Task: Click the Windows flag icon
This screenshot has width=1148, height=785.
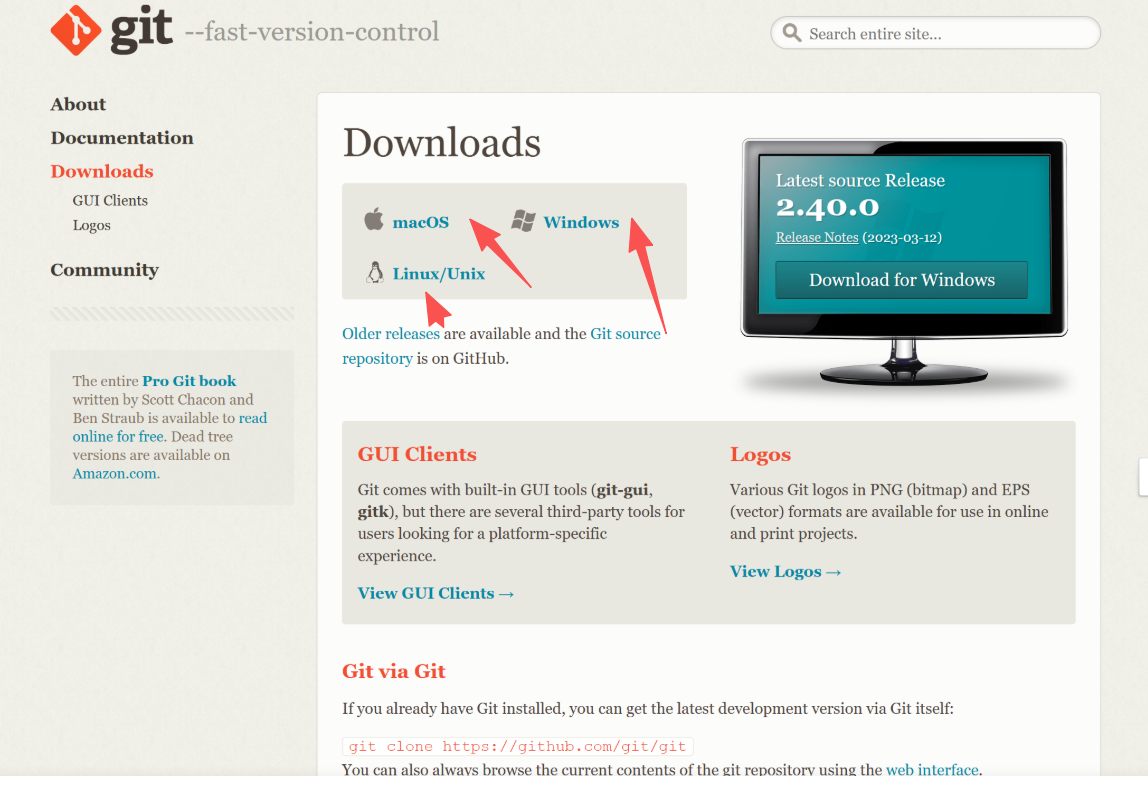Action: point(523,220)
